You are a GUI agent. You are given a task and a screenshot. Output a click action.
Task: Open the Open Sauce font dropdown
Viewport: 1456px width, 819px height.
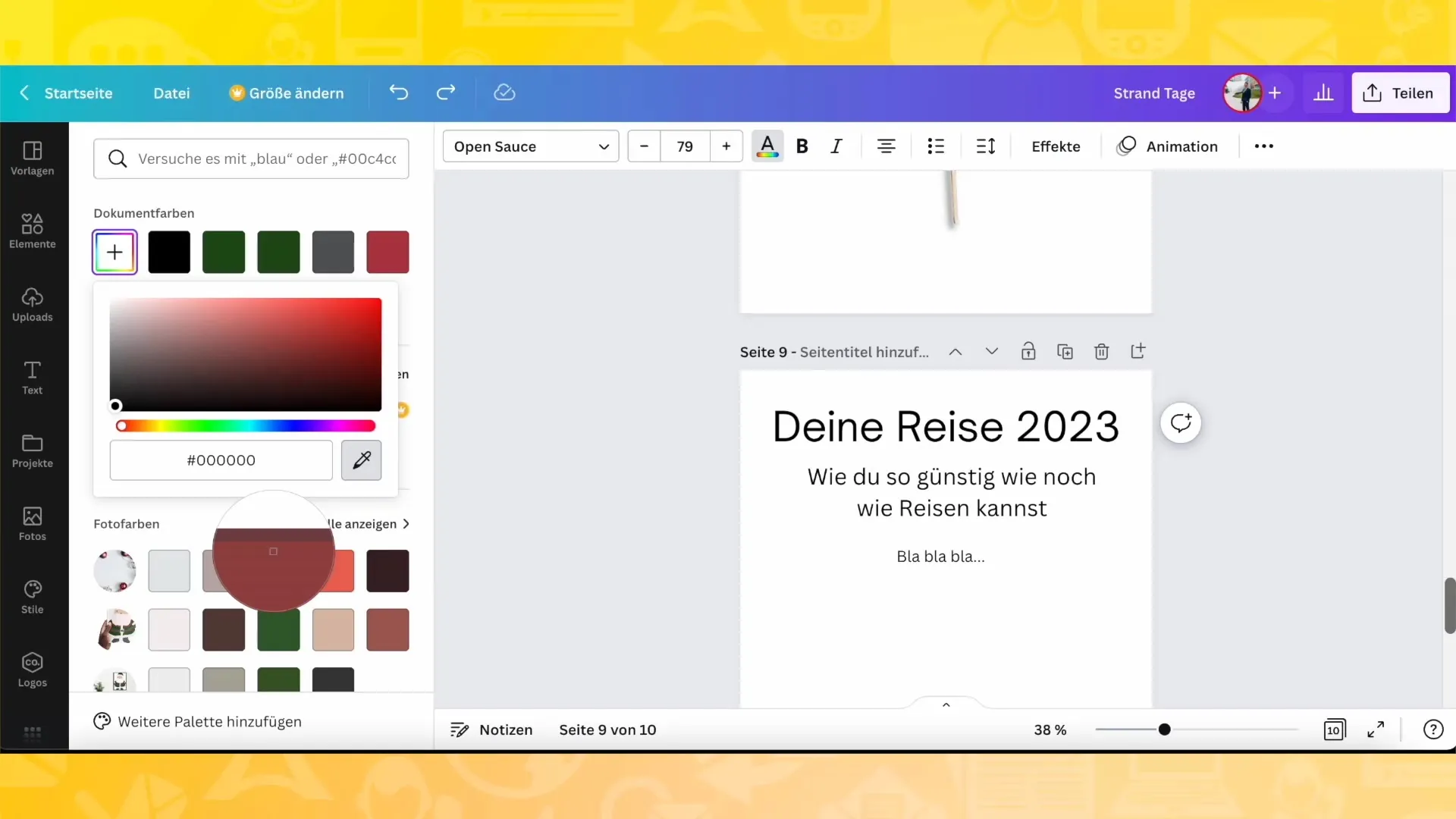tap(531, 146)
